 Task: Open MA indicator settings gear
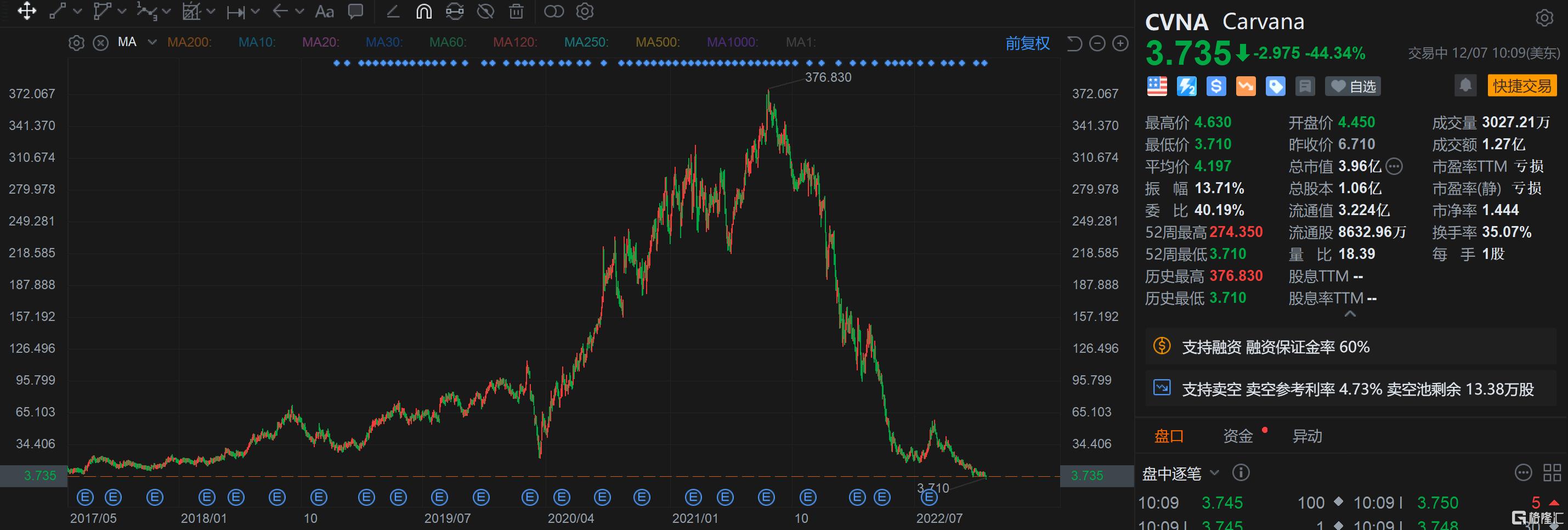[x=76, y=43]
